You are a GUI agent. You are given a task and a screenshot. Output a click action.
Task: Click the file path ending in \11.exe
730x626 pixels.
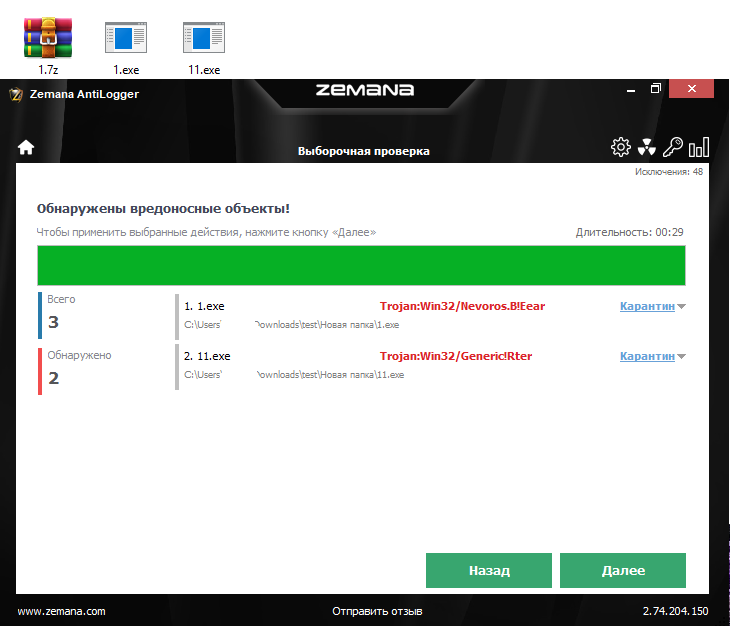294,375
